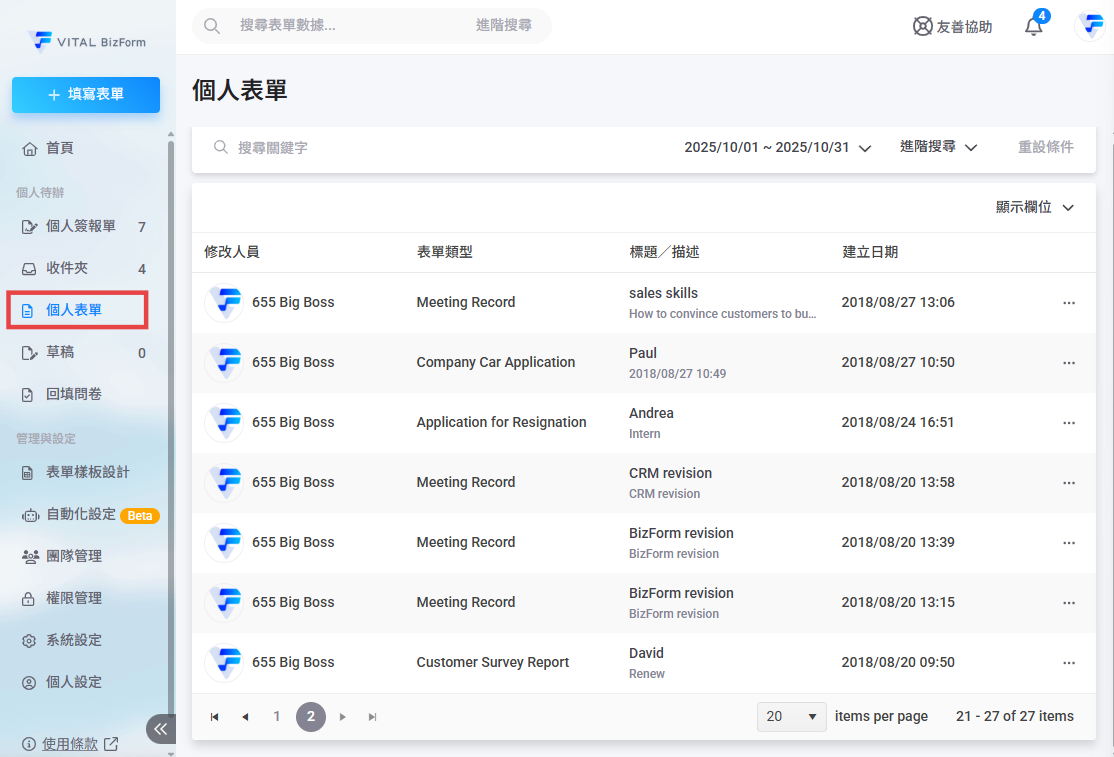
Task: Open user avatar in top right
Action: pos(1088,27)
